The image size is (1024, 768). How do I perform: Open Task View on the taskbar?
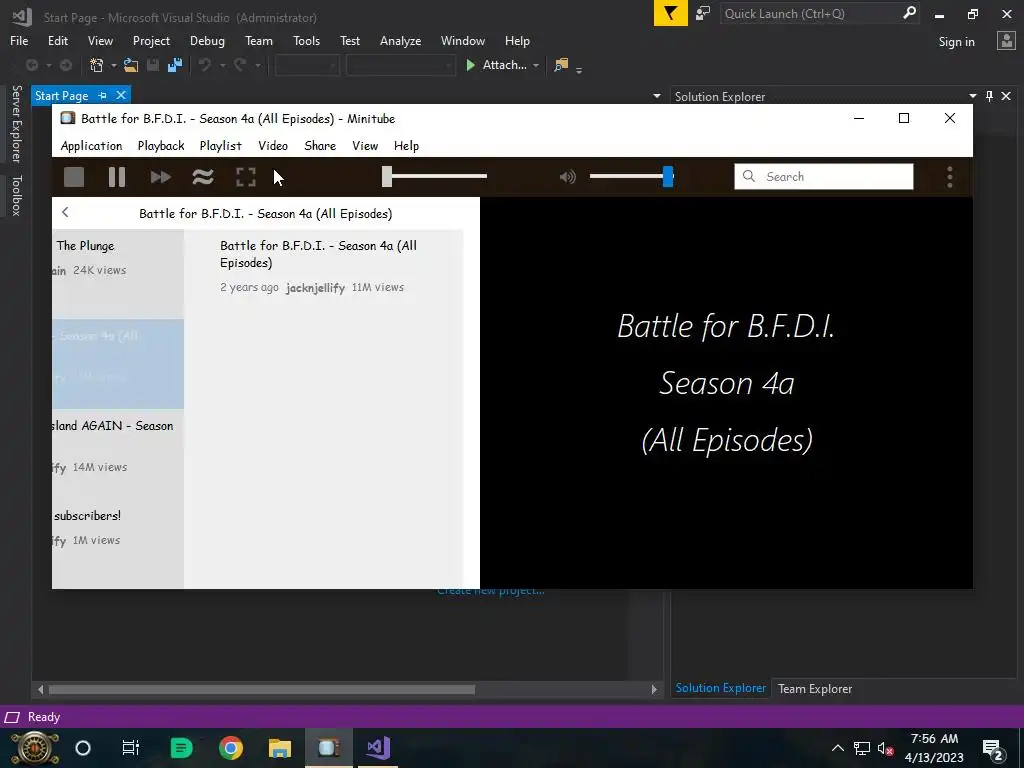click(131, 748)
